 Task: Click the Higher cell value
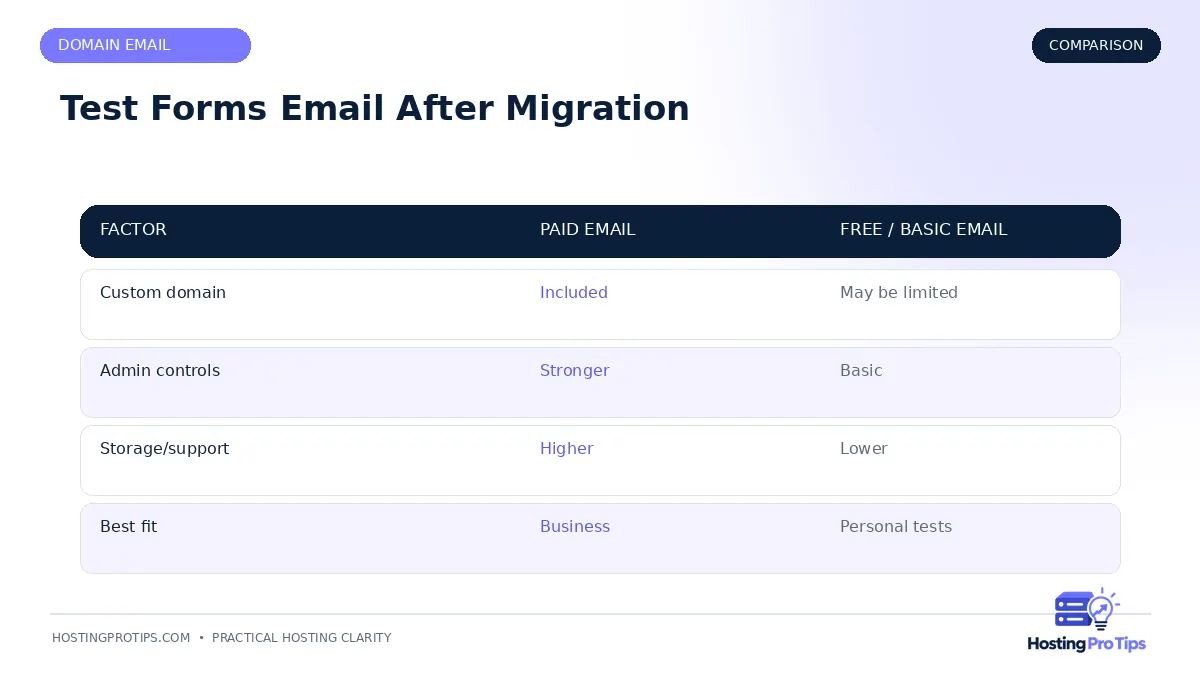click(566, 448)
